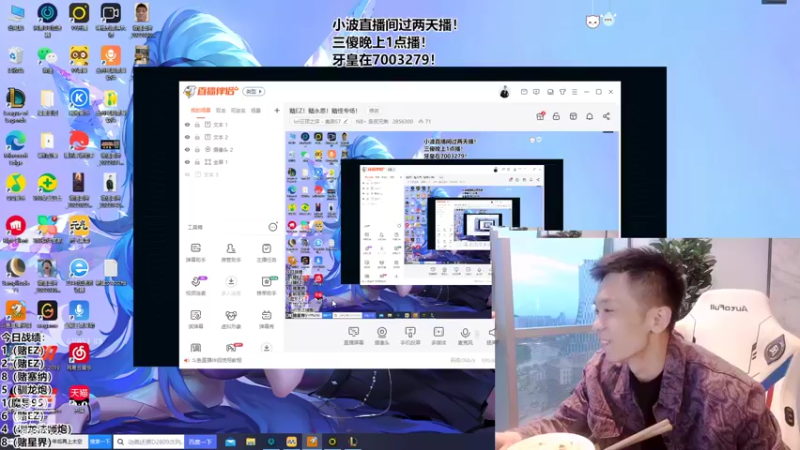Click the mail app icon in the taskbar
800x450 pixels.
(x=230, y=441)
